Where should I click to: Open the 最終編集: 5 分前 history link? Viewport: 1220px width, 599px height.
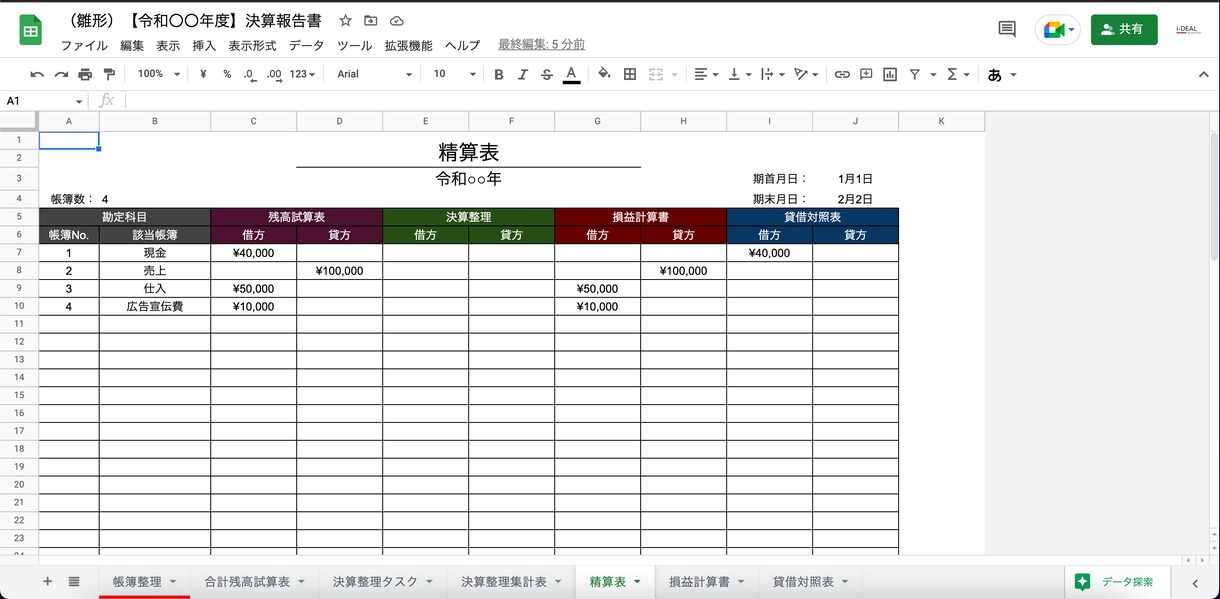541,45
